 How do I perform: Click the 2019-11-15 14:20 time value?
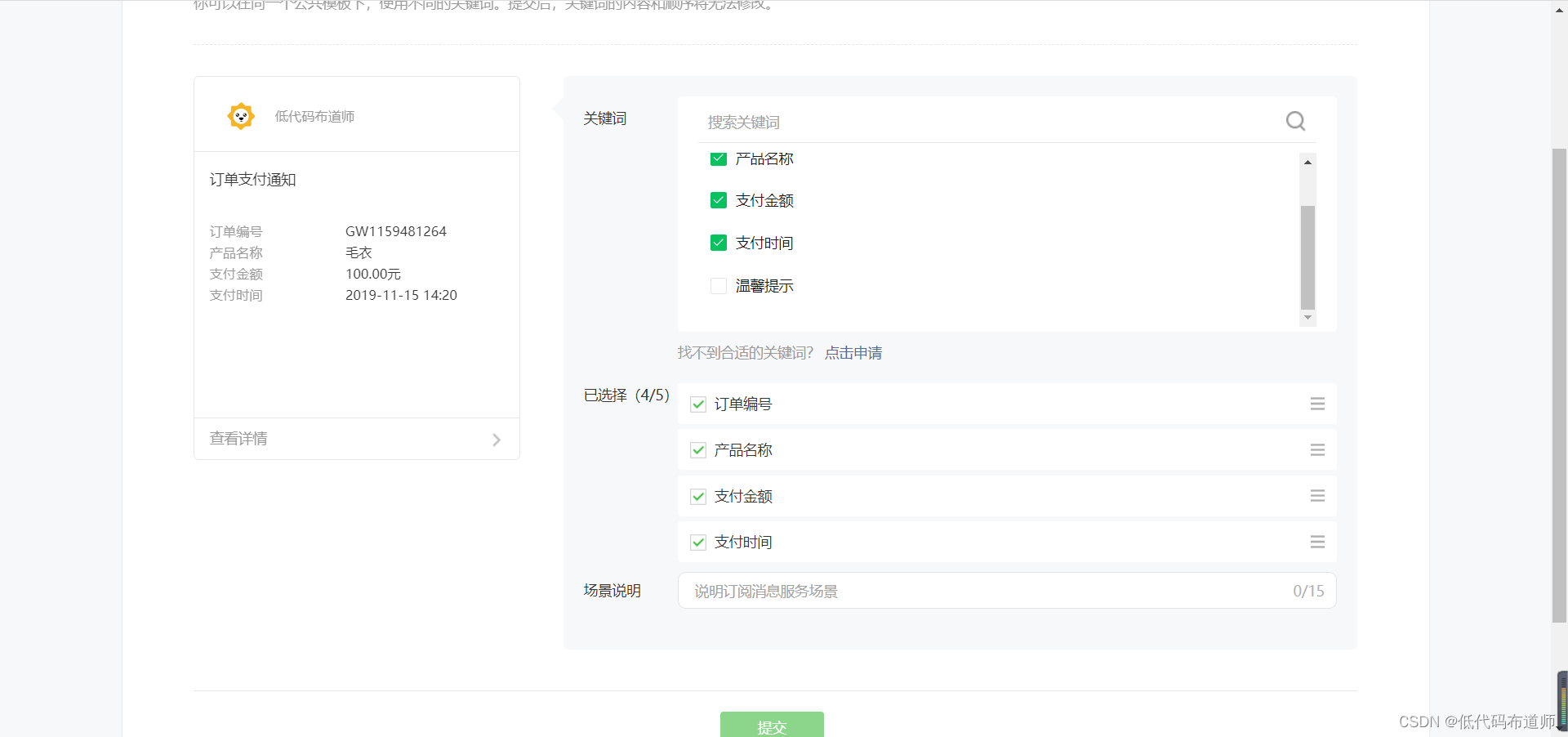[401, 295]
